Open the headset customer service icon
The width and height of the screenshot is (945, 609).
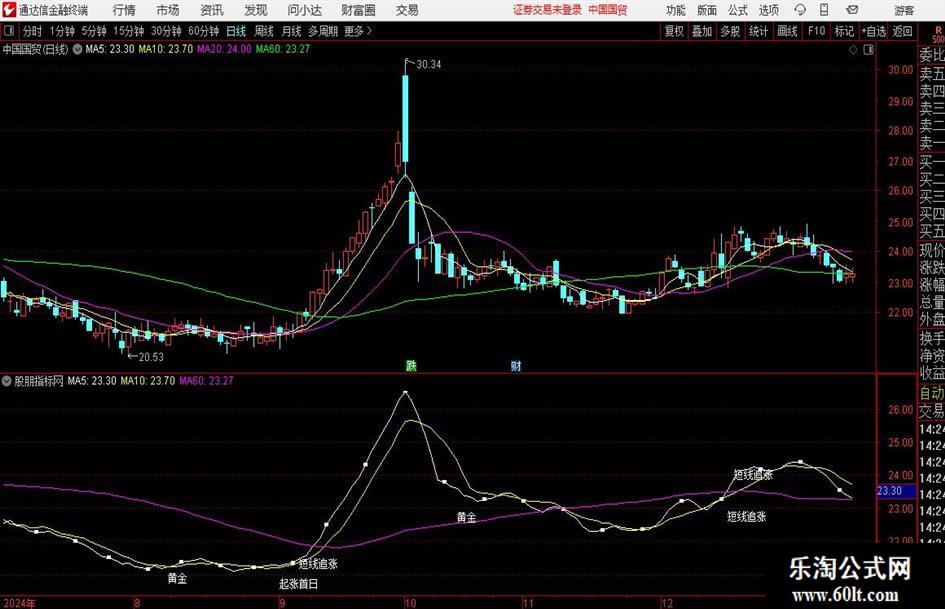pos(800,10)
